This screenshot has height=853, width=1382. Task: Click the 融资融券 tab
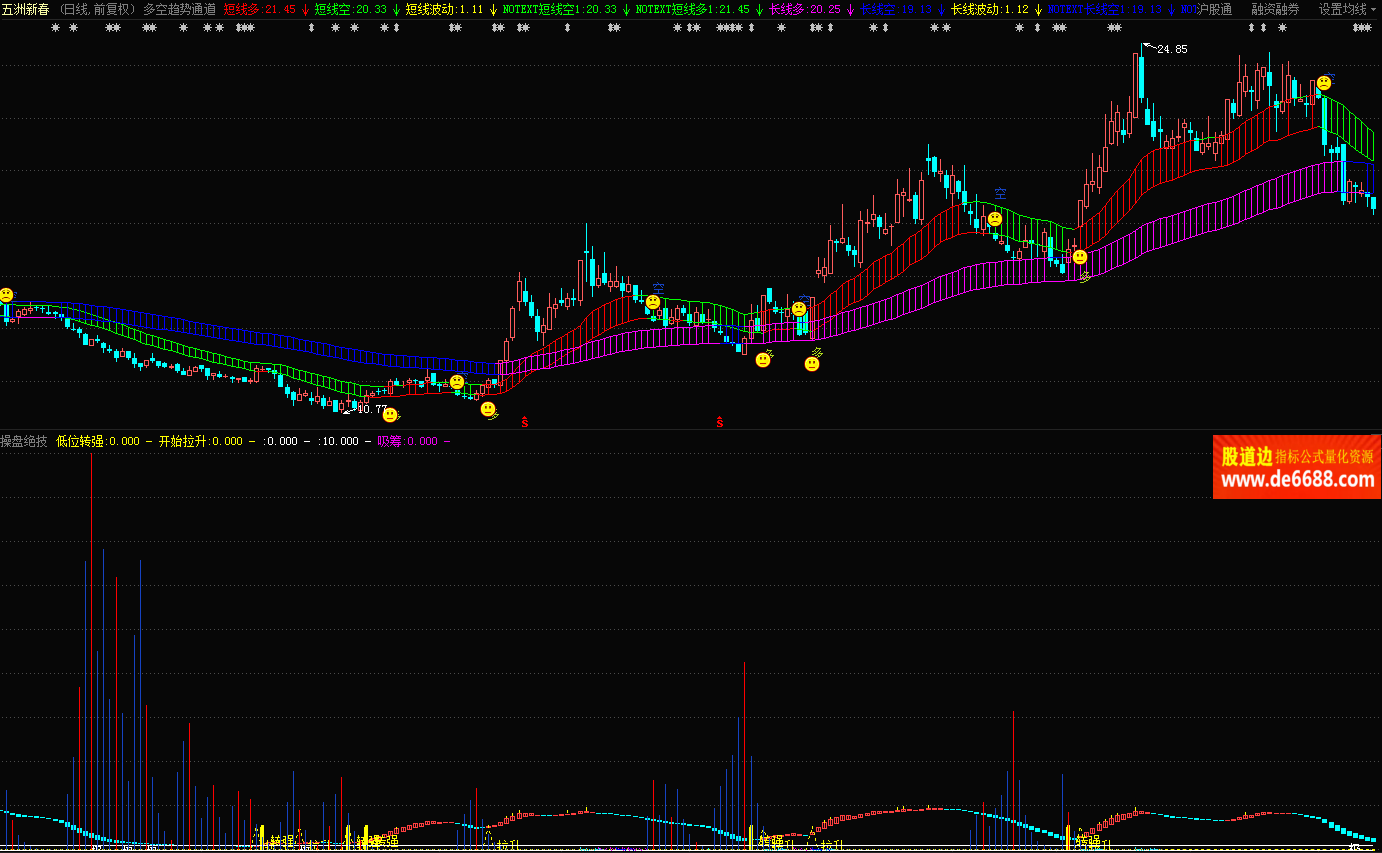(x=1275, y=9)
